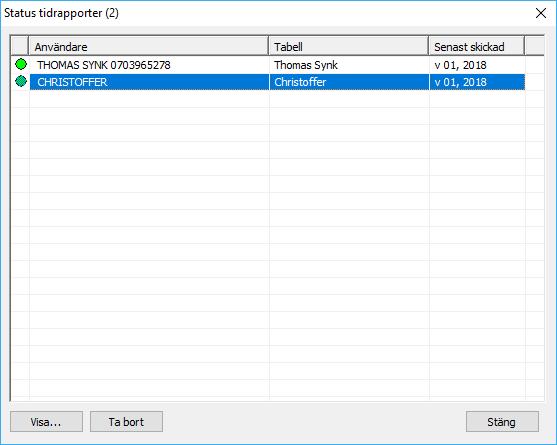Click green status dot for THOMAS SYNK
The height and width of the screenshot is (445, 557).
(x=21, y=64)
